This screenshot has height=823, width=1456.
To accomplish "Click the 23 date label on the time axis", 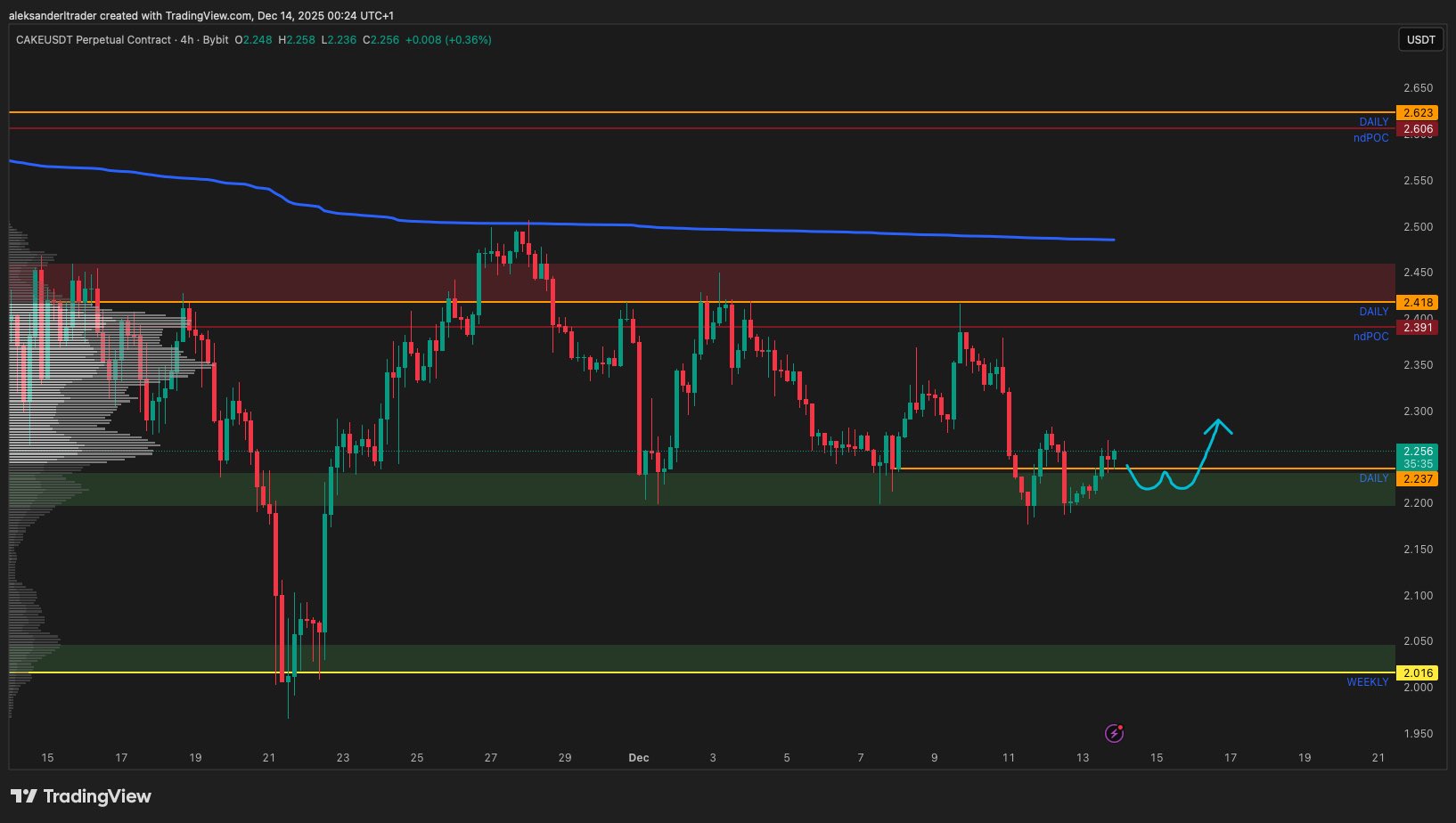I will pos(343,758).
